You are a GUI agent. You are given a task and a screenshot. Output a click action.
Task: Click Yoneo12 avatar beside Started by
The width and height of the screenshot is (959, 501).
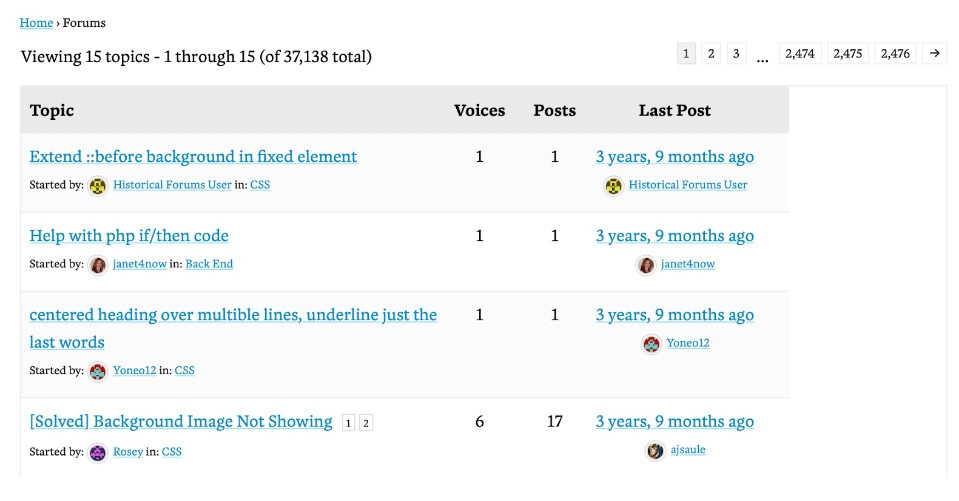(98, 371)
